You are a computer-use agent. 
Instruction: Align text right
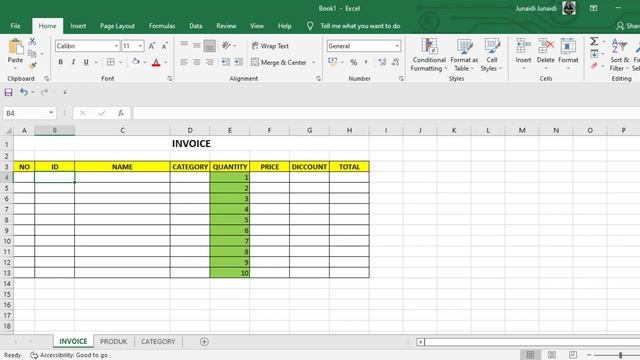[x=209, y=62]
